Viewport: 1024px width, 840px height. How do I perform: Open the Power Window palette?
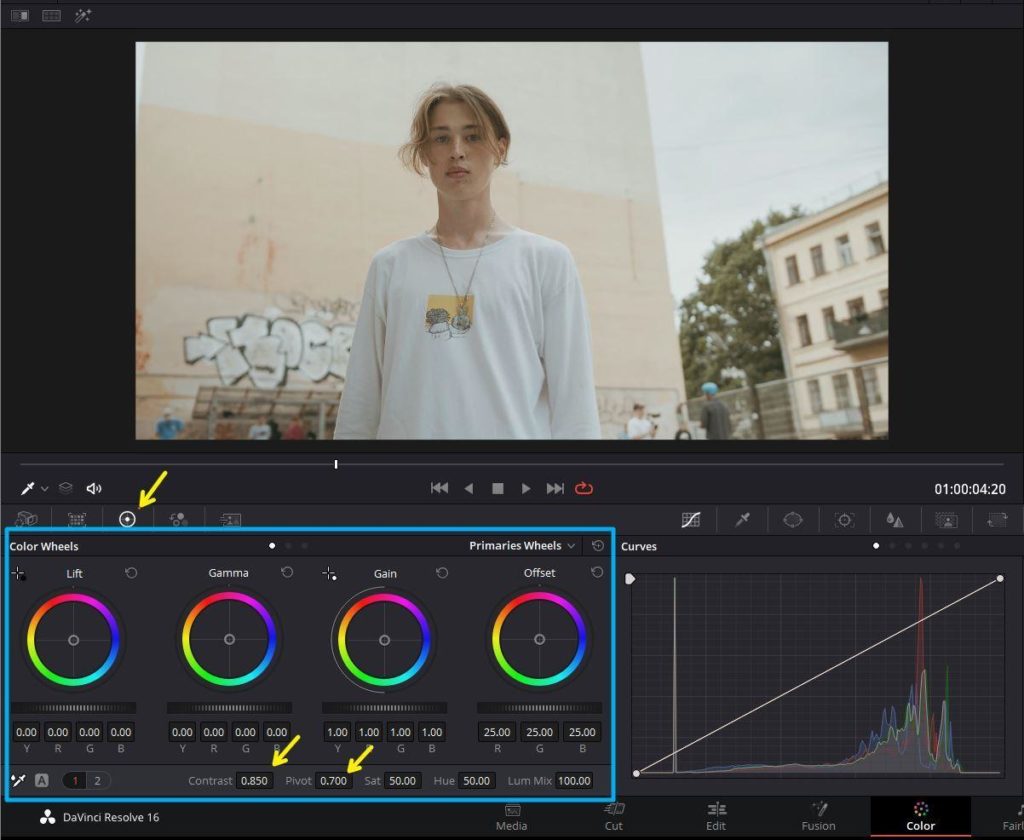tap(793, 520)
